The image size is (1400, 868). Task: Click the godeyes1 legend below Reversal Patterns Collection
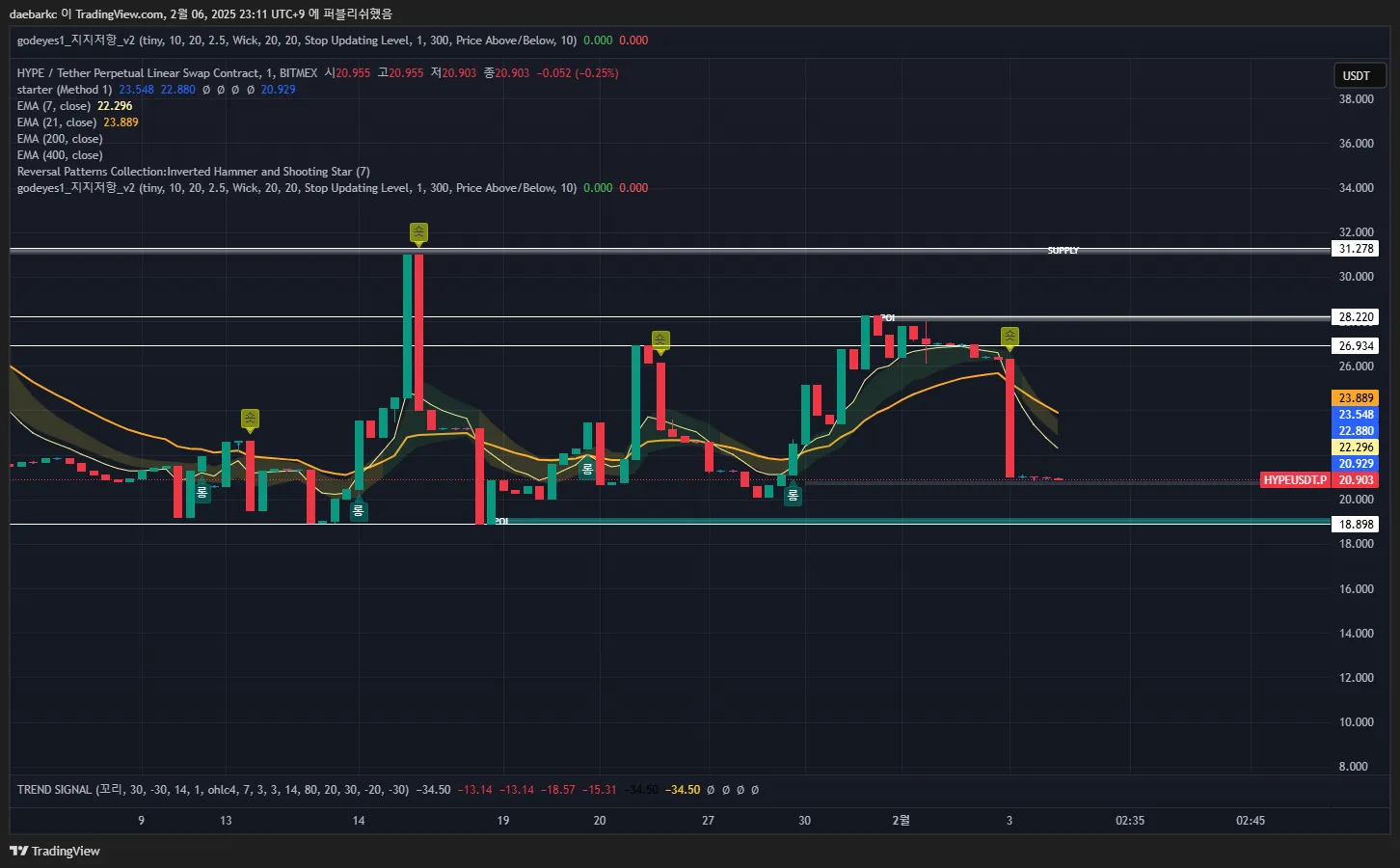click(297, 188)
